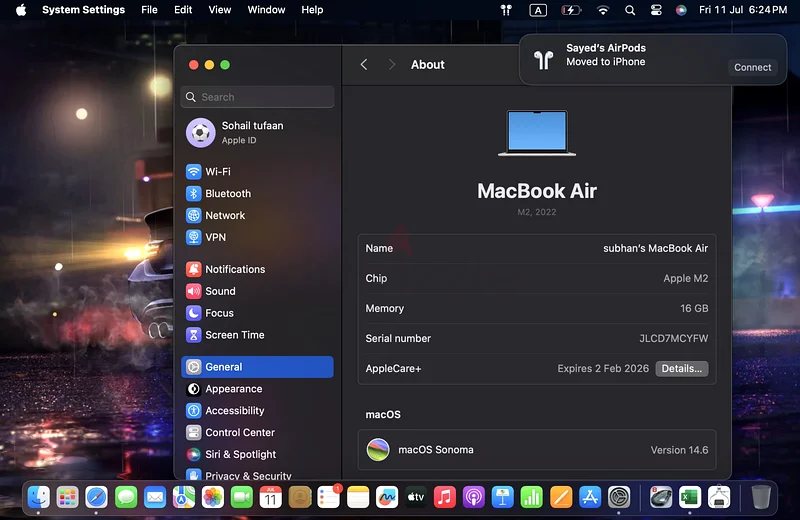
Task: Open Photos from the Dock
Action: [213, 497]
